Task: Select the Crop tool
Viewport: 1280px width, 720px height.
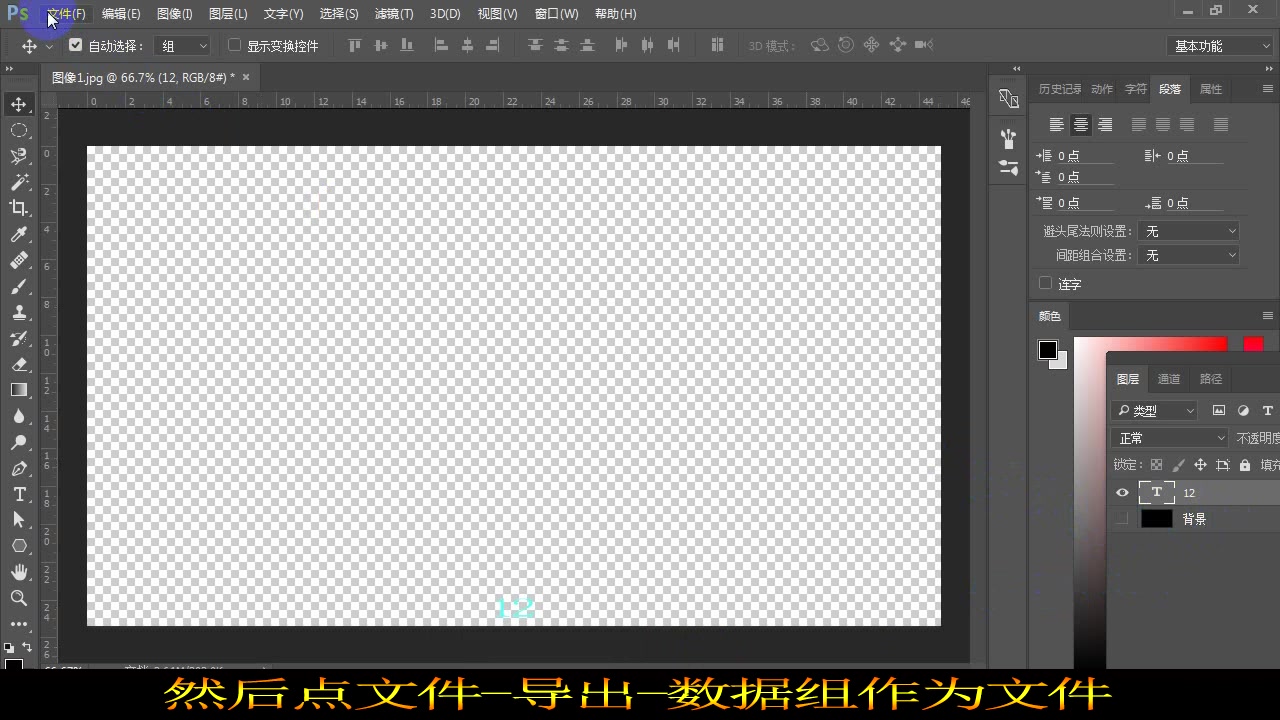Action: [x=20, y=208]
